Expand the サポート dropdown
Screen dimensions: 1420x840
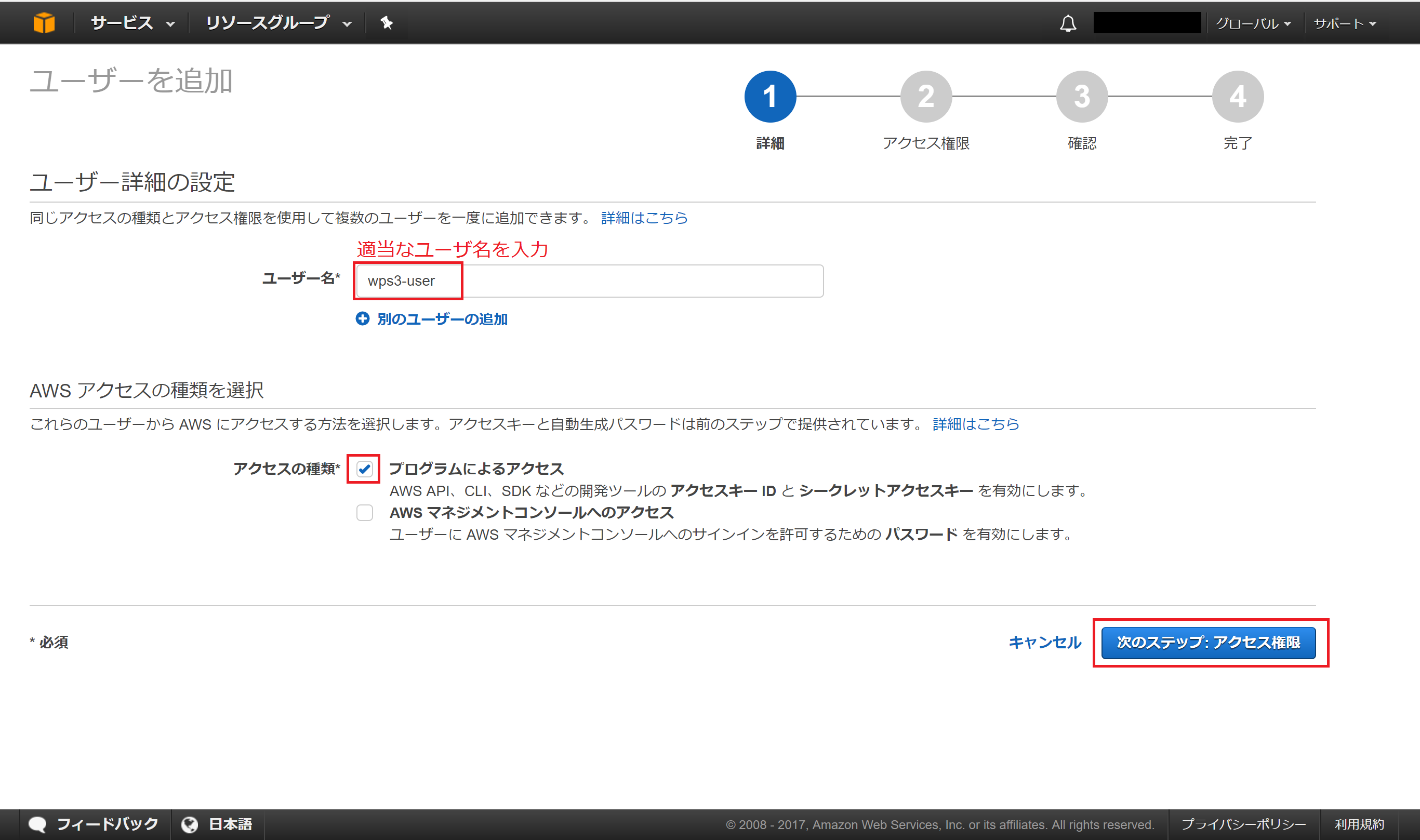(1344, 24)
